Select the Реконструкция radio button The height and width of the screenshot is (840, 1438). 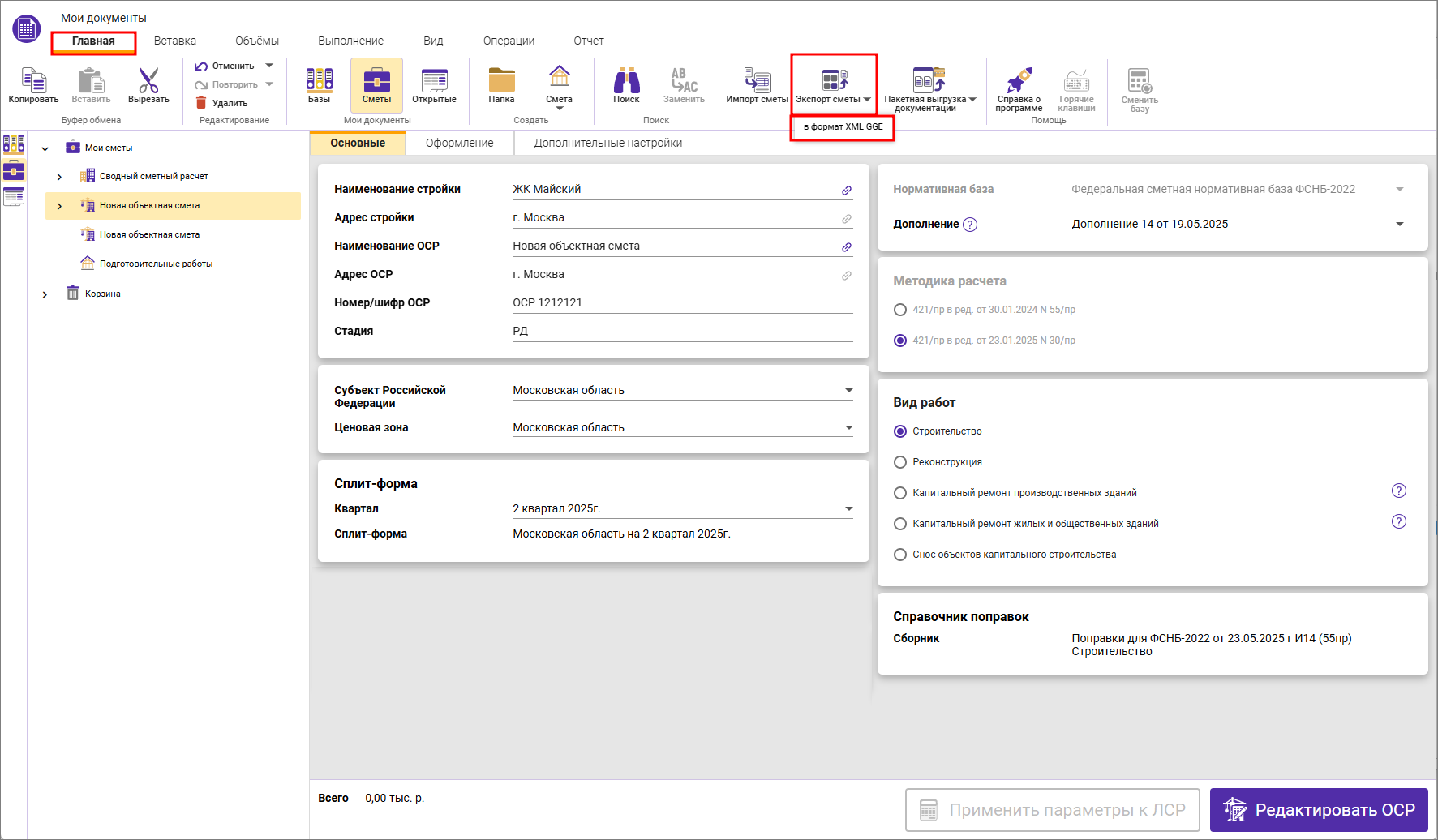(899, 462)
